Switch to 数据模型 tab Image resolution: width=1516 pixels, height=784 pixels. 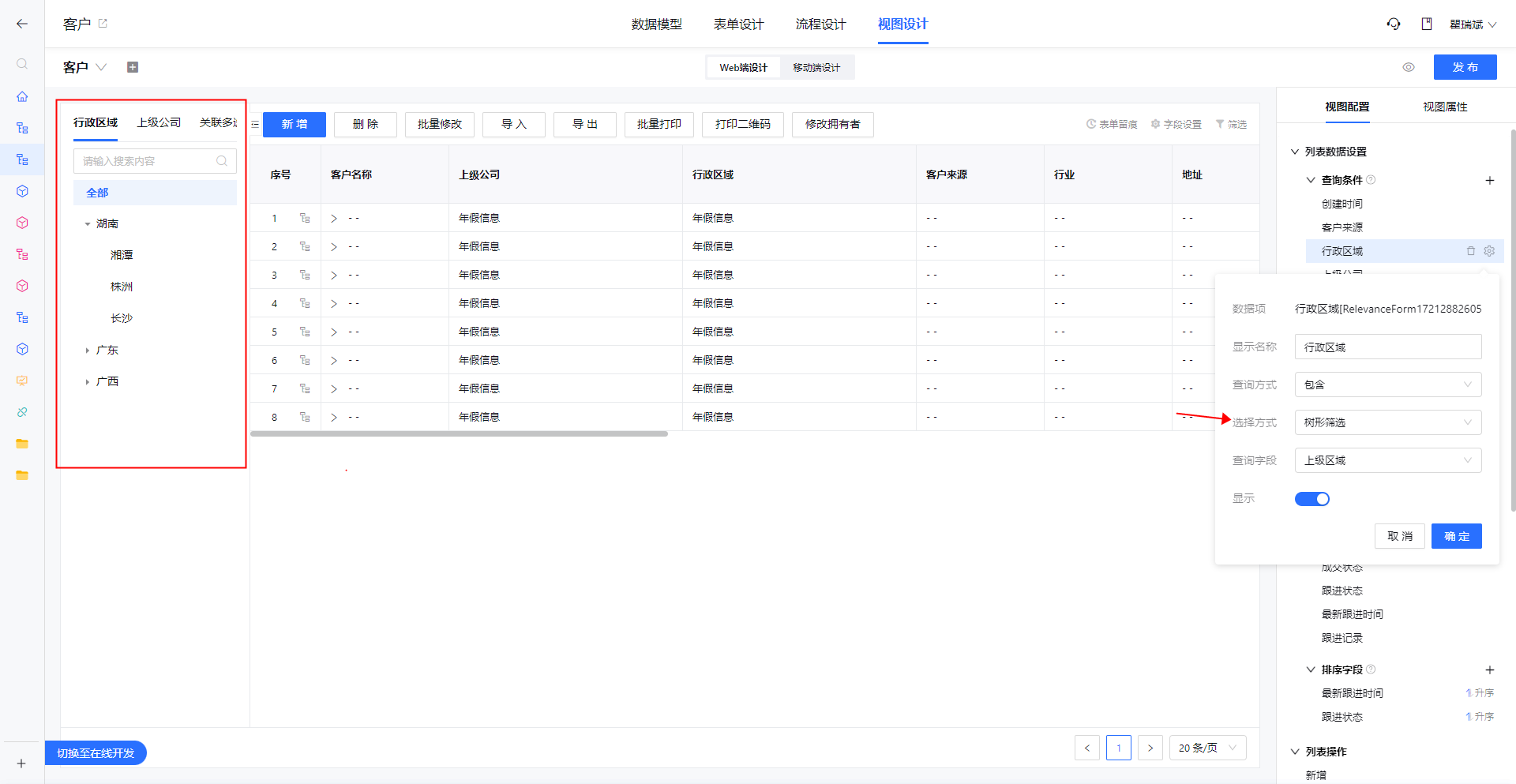pos(657,24)
